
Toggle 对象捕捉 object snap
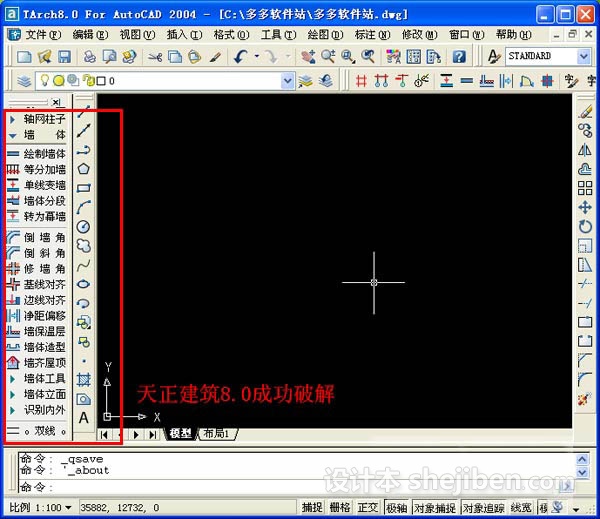(x=435, y=508)
